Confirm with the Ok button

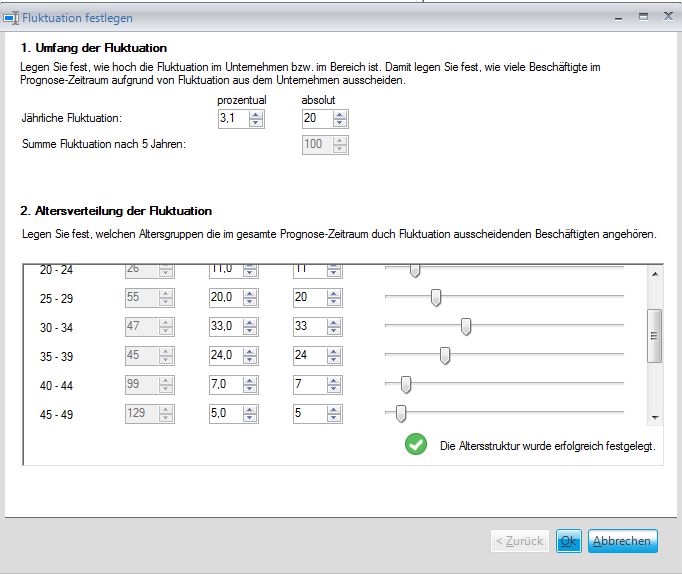click(568, 541)
